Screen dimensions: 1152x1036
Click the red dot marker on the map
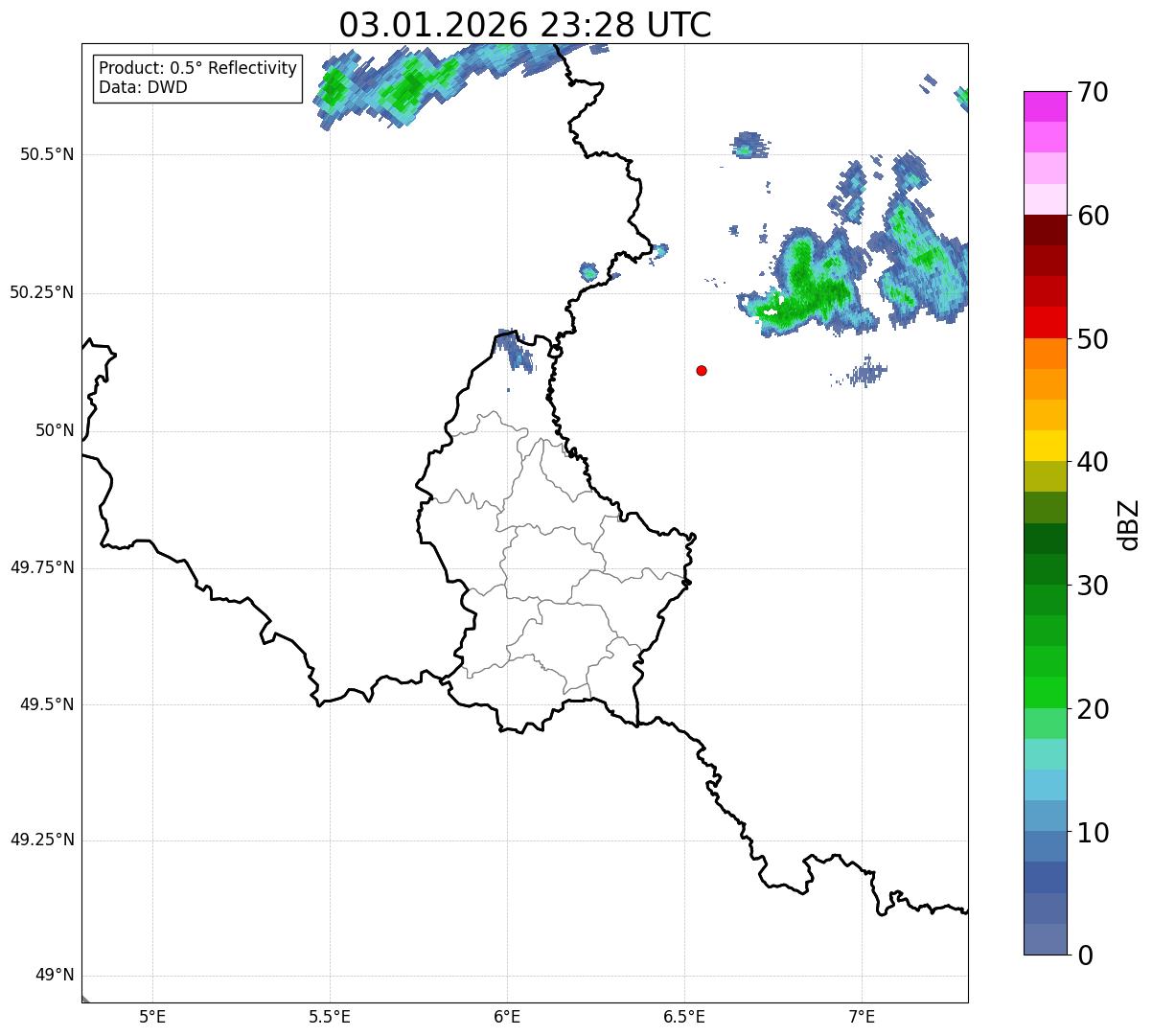tap(702, 370)
